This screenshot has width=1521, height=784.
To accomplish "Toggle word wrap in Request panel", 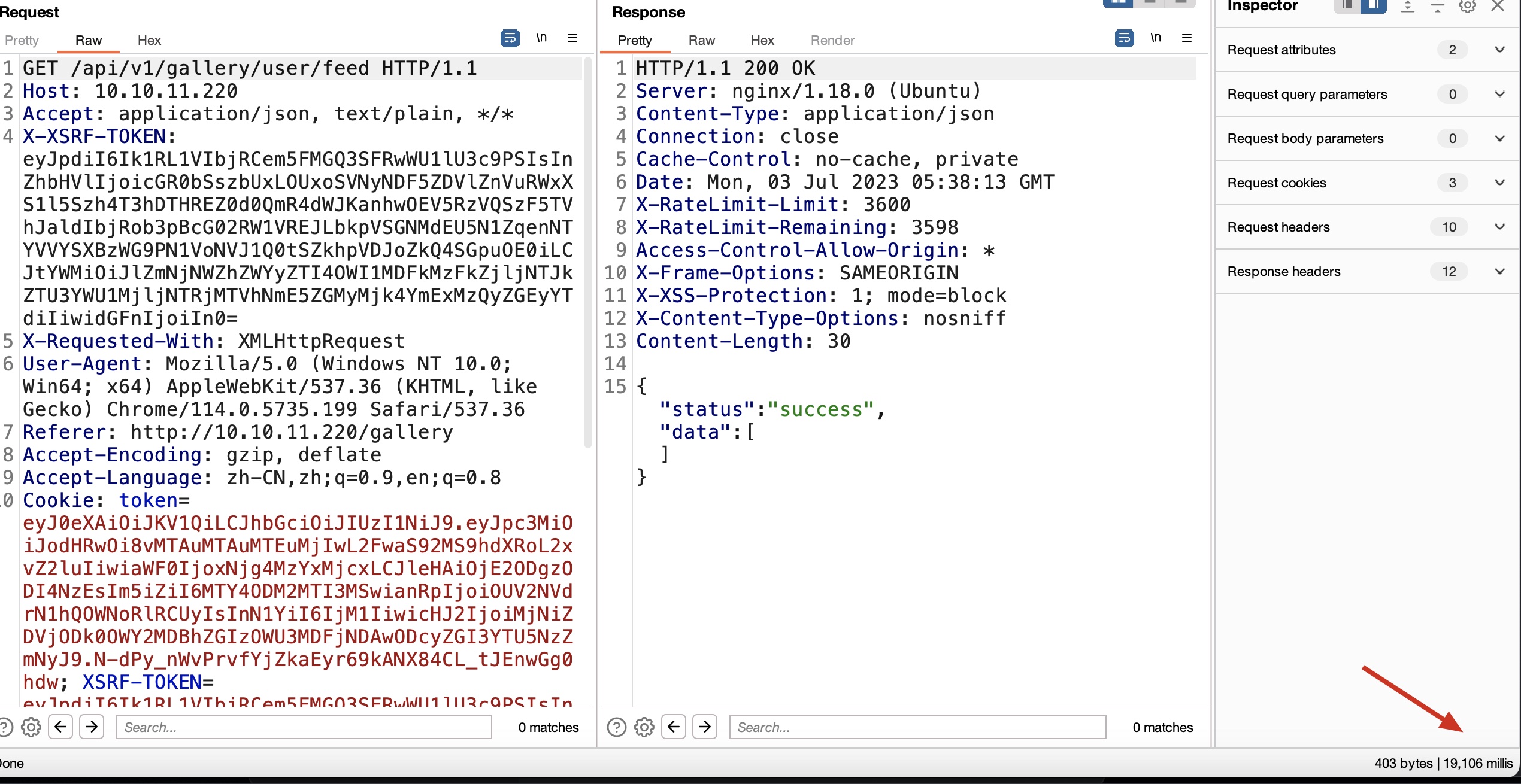I will (510, 38).
